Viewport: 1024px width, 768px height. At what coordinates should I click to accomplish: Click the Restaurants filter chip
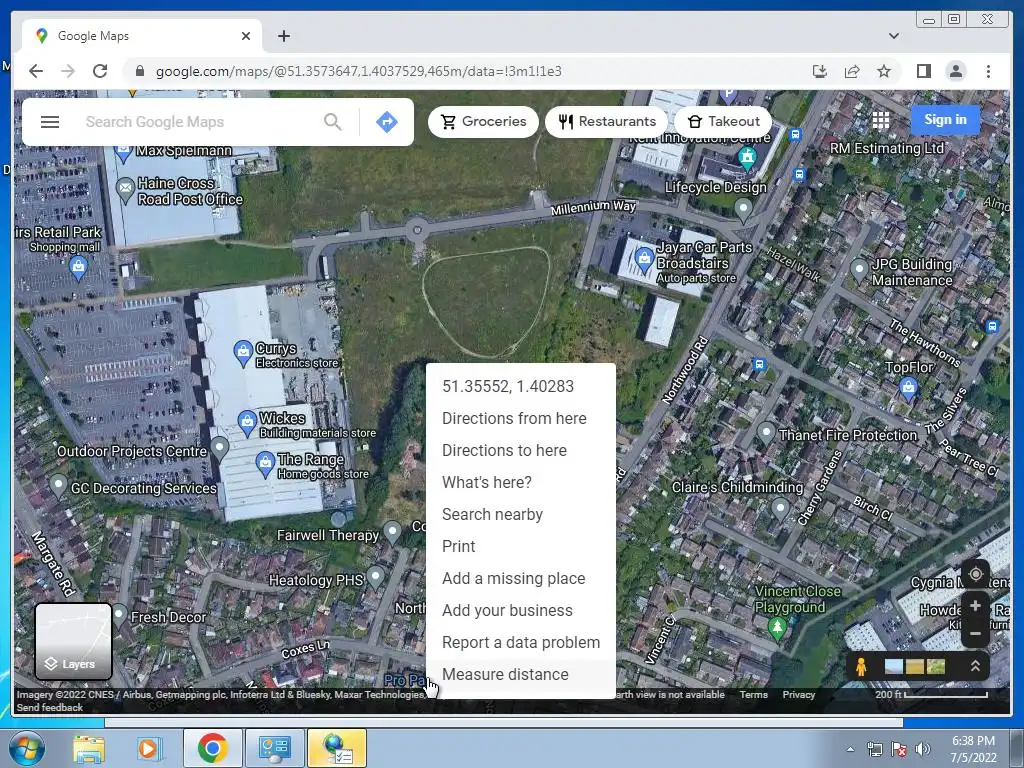click(x=607, y=121)
